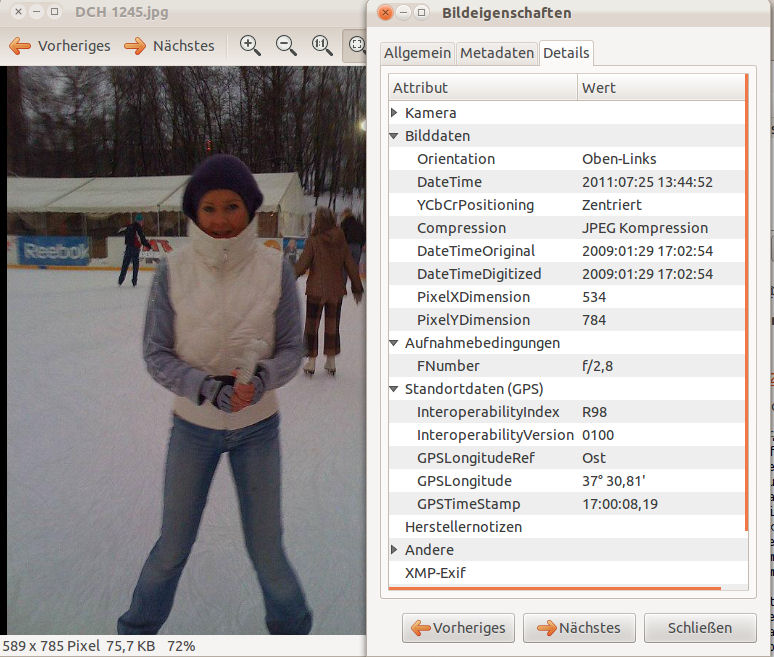Collapse the Bilddaten section

click(x=394, y=136)
